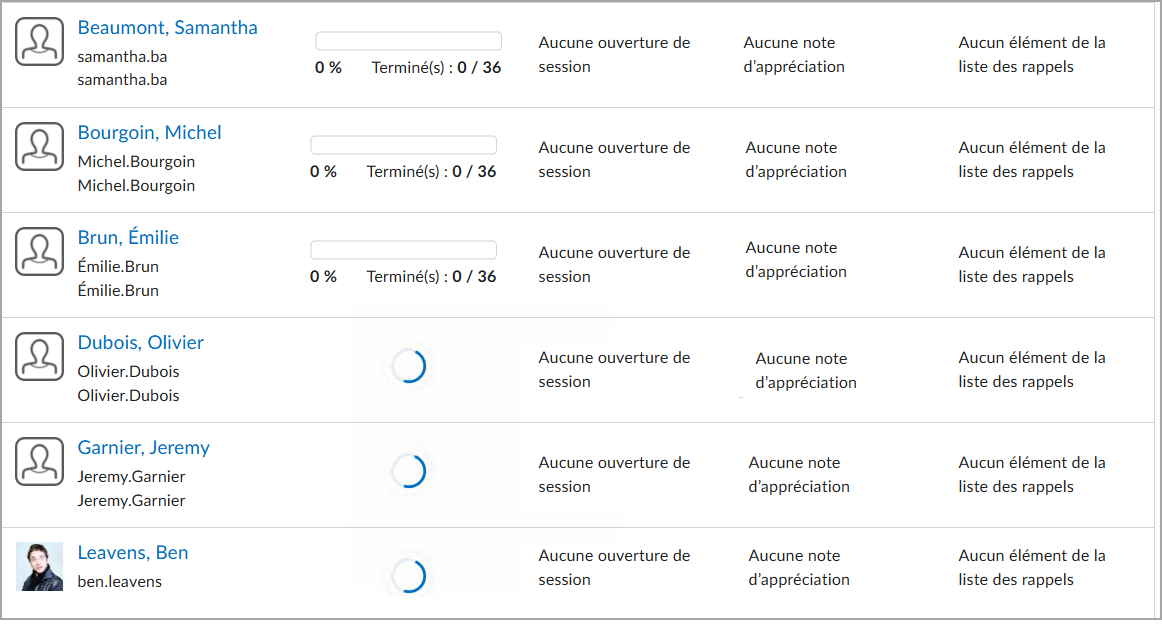
Task: Click Olivier Dubois's avatar placeholder icon
Action: 39,356
